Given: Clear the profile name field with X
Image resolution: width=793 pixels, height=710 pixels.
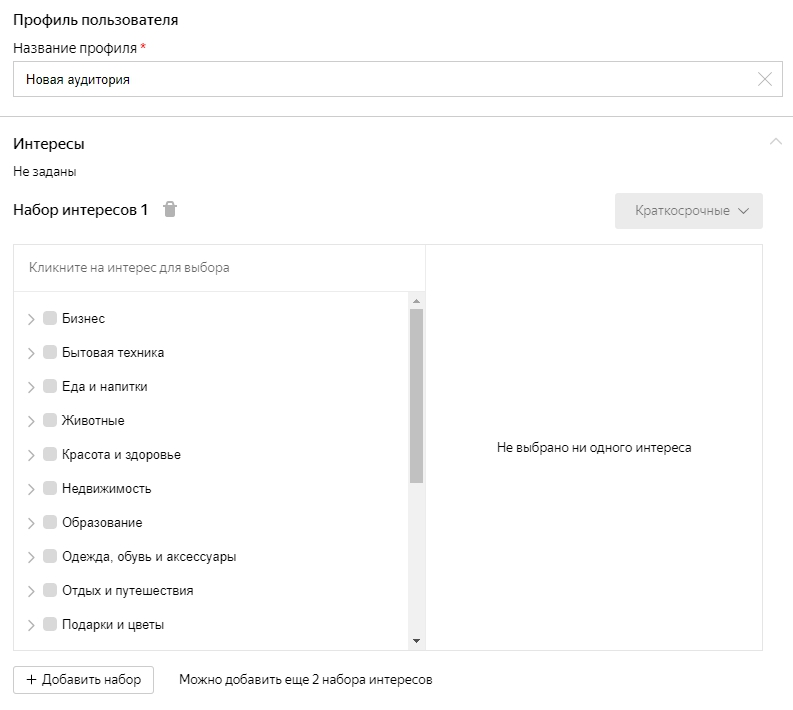Looking at the screenshot, I should click(x=765, y=80).
